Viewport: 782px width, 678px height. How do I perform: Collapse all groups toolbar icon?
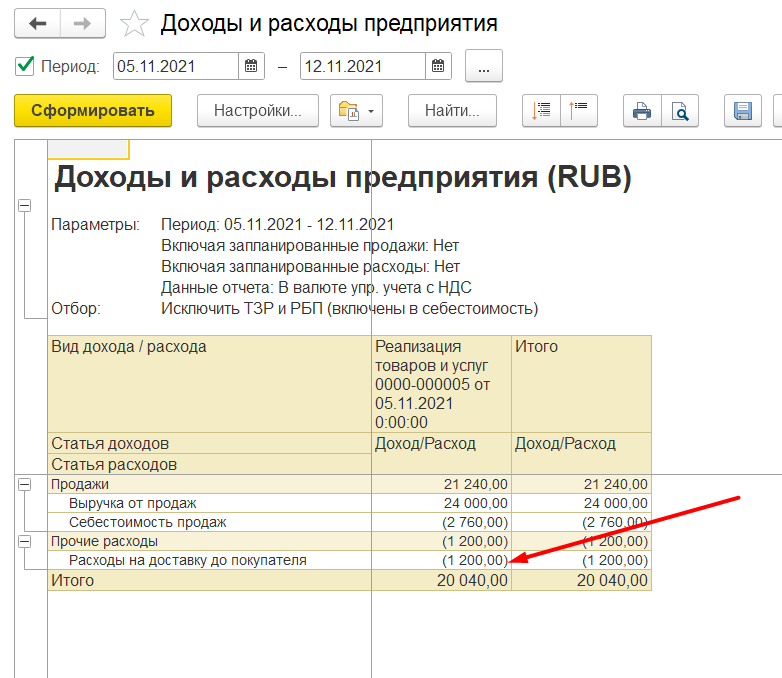tap(579, 110)
